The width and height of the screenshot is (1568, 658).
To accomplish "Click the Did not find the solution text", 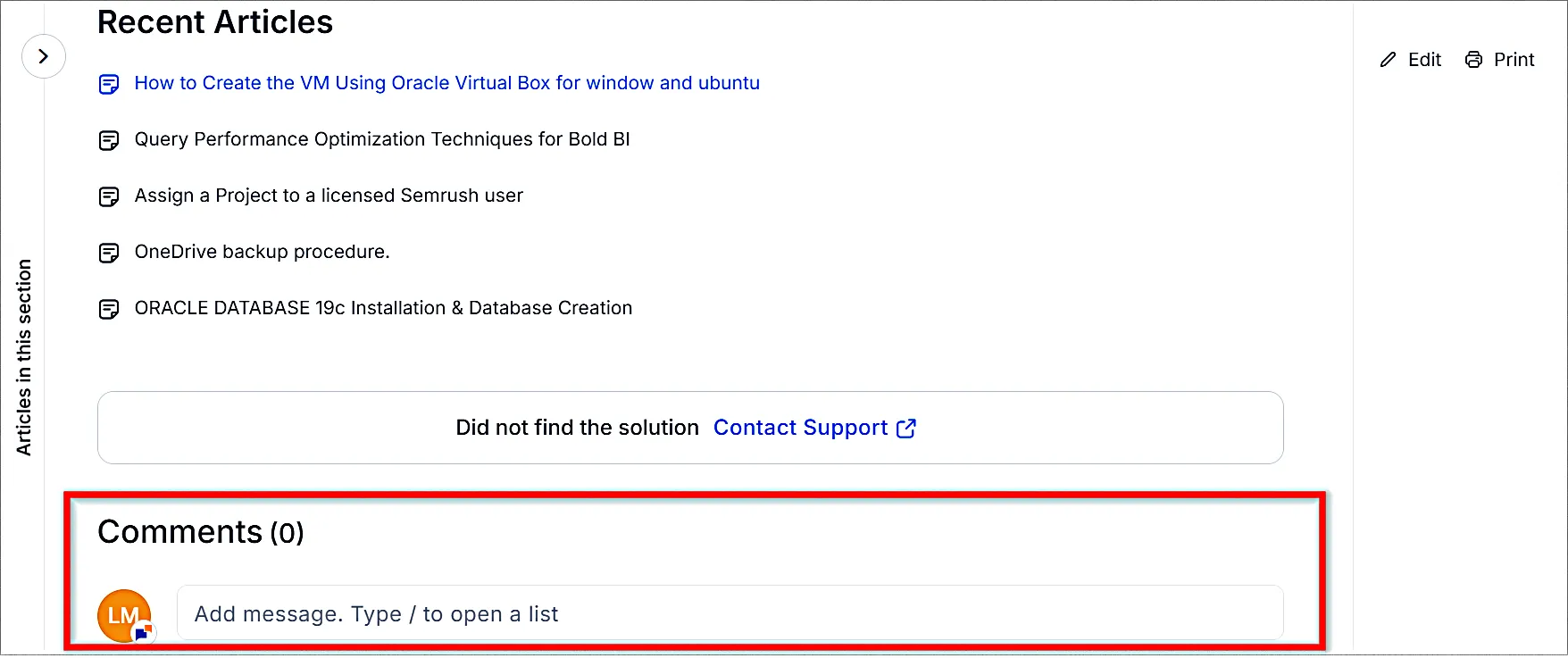I will tap(577, 428).
